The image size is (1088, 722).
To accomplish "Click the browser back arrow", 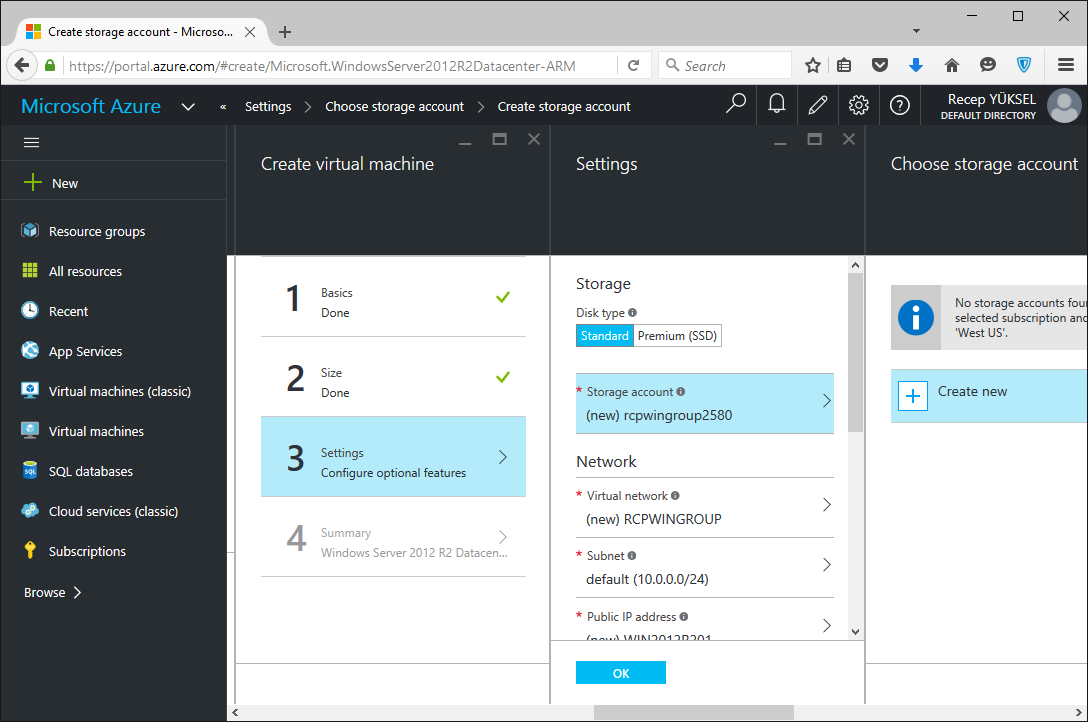I will point(22,65).
